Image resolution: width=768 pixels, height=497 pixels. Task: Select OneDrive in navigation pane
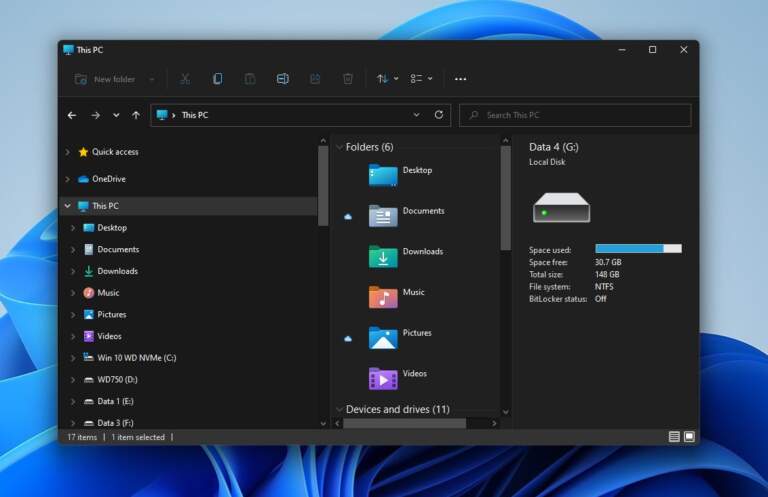click(109, 179)
